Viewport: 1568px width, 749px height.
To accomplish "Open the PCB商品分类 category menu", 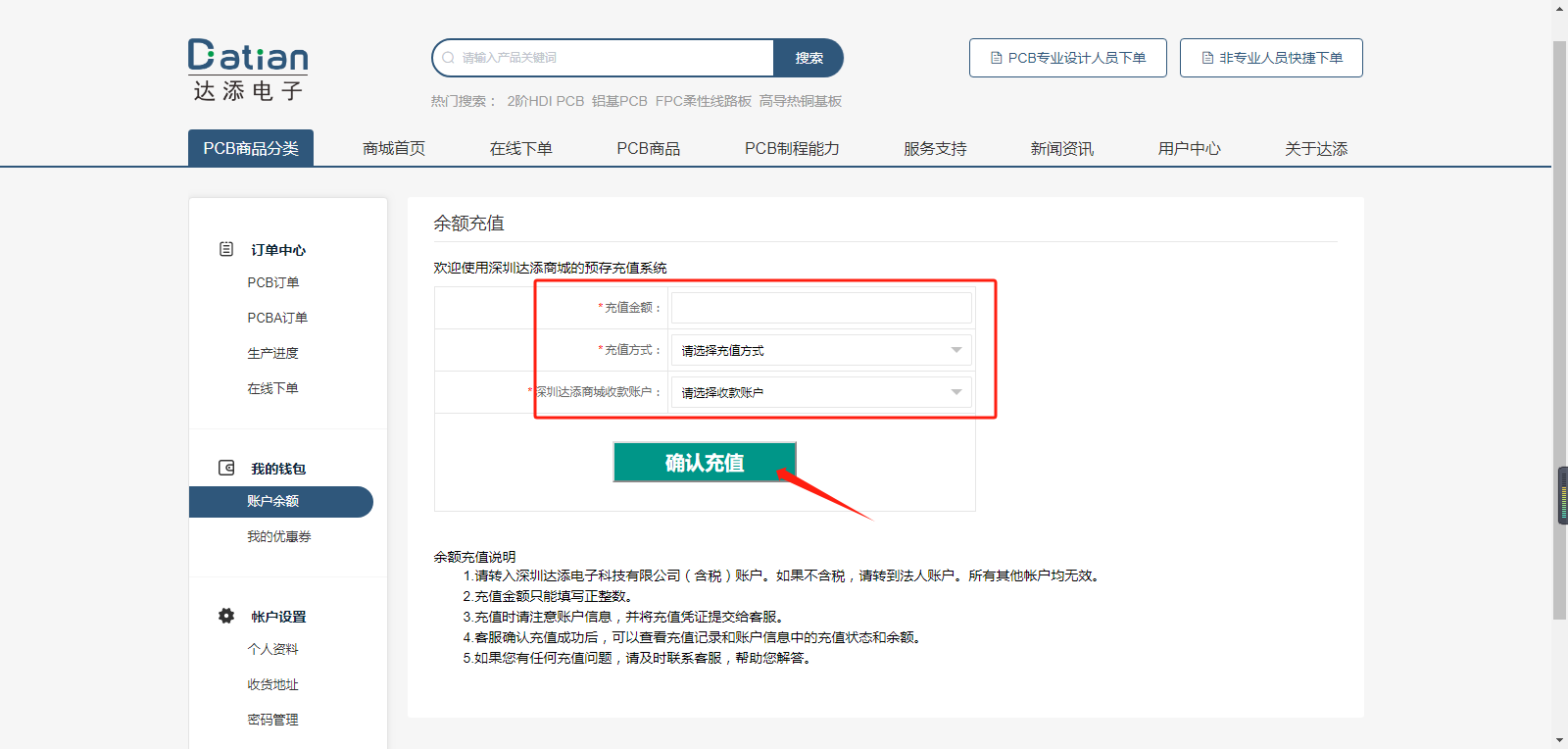I will [x=251, y=148].
